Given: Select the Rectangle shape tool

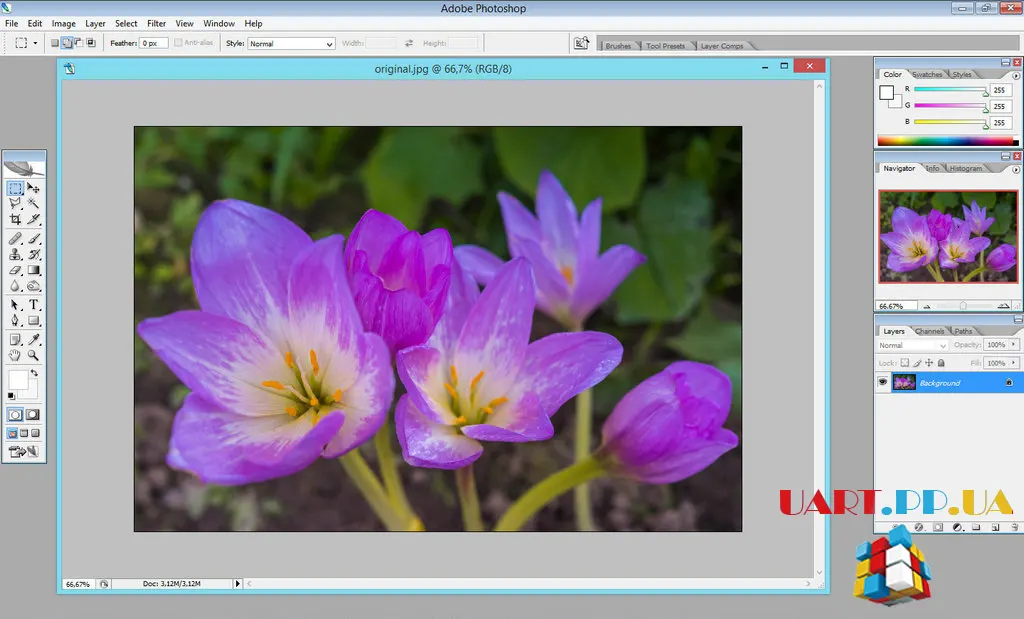Looking at the screenshot, I should (33, 321).
